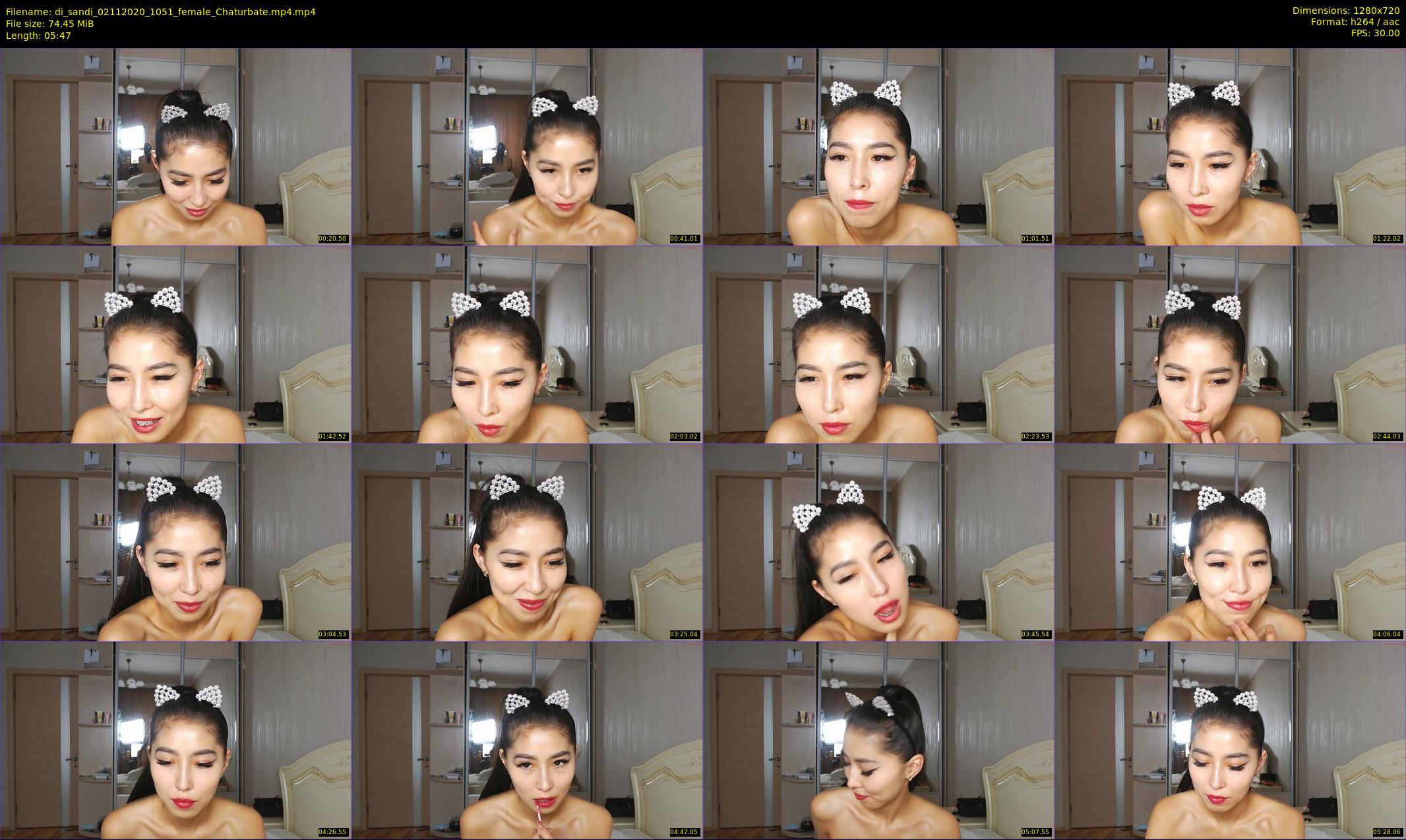
Task: Pick the last frame at 05:28.06
Action: tap(1230, 740)
